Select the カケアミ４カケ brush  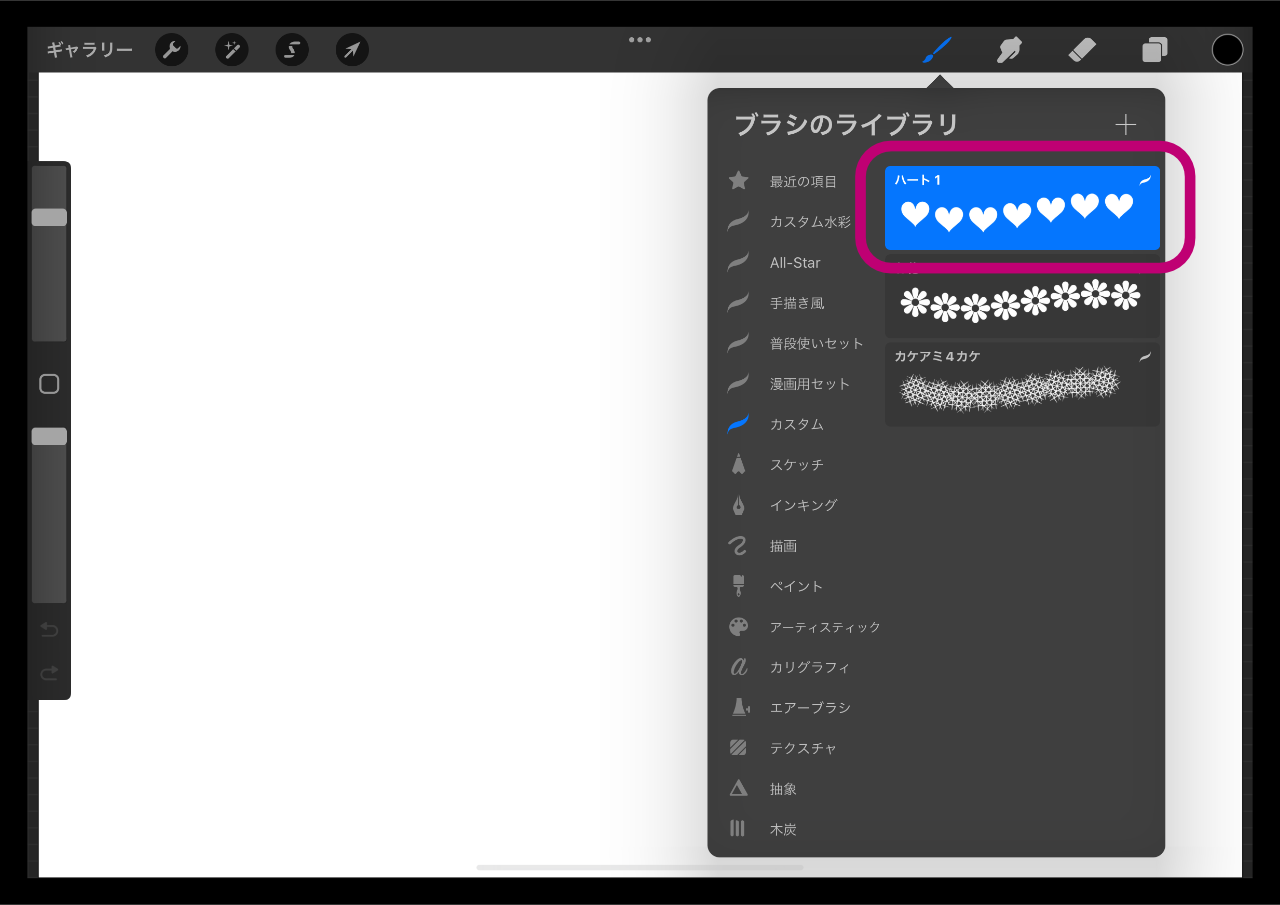(1022, 385)
